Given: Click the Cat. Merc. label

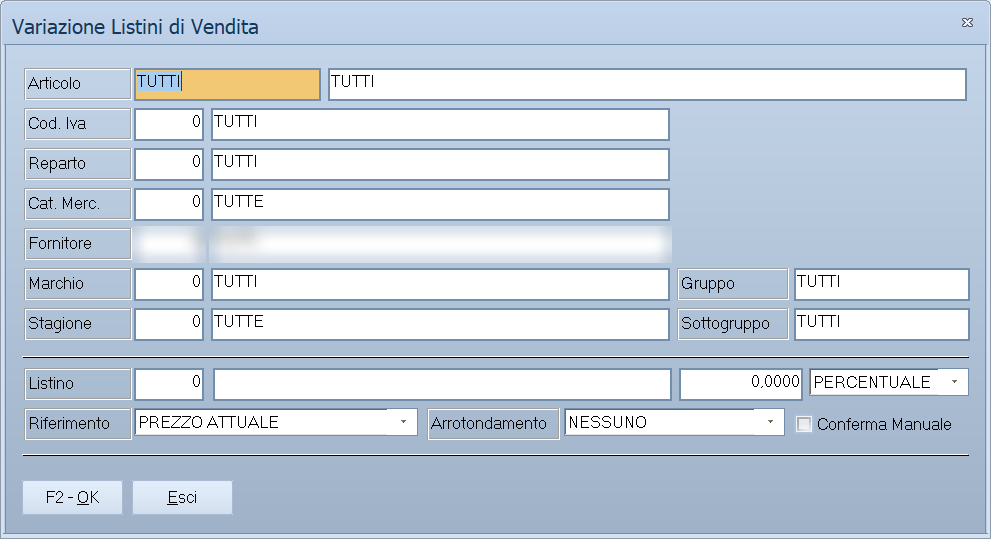Looking at the screenshot, I should [x=78, y=203].
